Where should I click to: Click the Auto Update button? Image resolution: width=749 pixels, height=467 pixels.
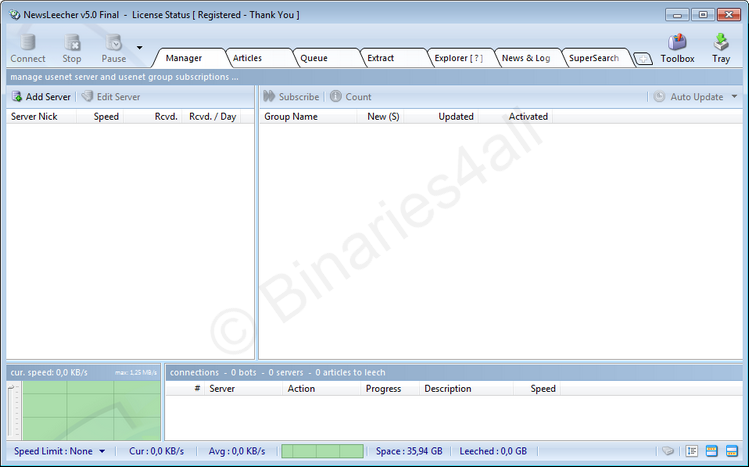point(688,96)
